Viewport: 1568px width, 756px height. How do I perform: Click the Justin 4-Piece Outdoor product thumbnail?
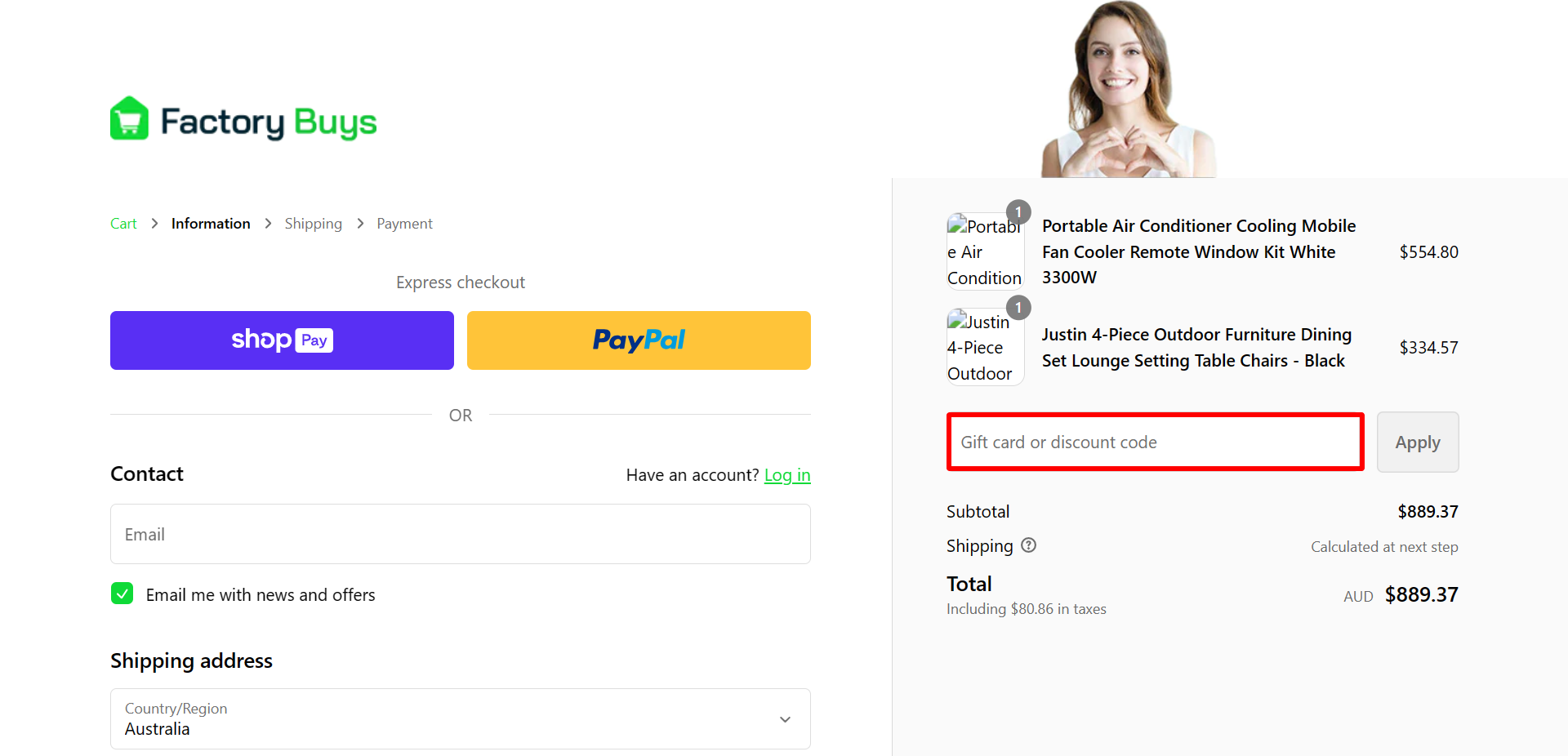(985, 347)
